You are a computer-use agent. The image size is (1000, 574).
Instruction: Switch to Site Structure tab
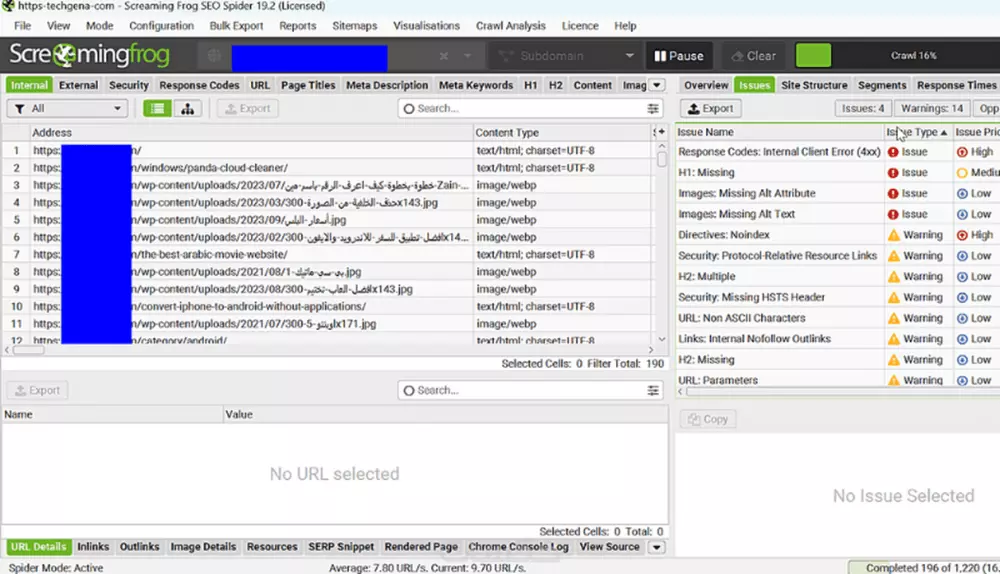[814, 85]
